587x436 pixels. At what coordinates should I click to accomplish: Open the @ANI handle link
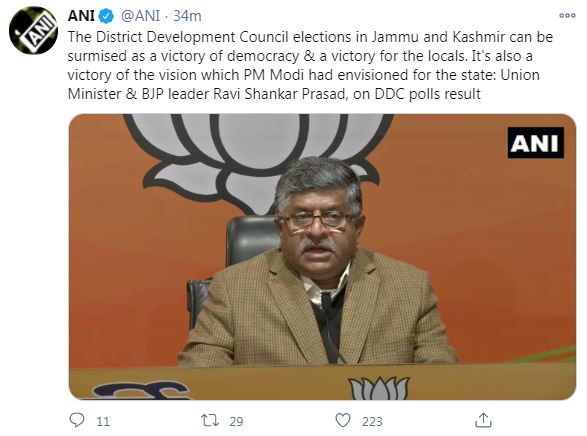click(x=140, y=16)
